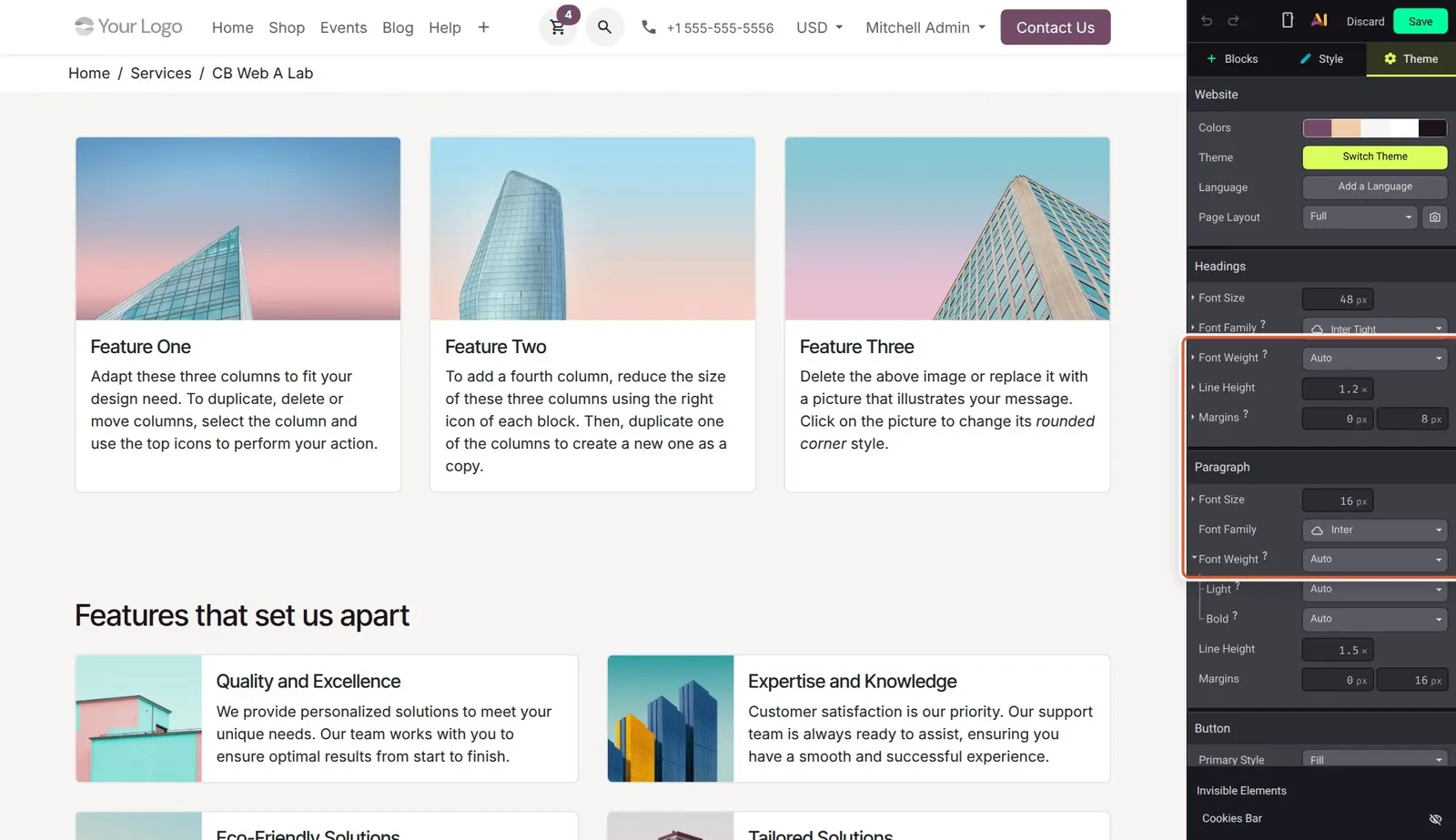This screenshot has width=1456, height=840.
Task: Select the Expertise and Knowledge building image
Action: click(x=671, y=719)
